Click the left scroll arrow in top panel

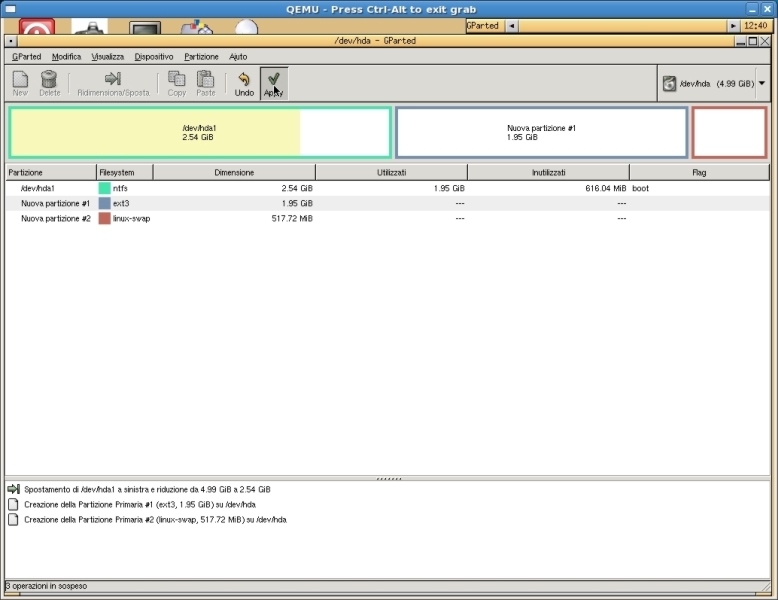click(x=512, y=26)
